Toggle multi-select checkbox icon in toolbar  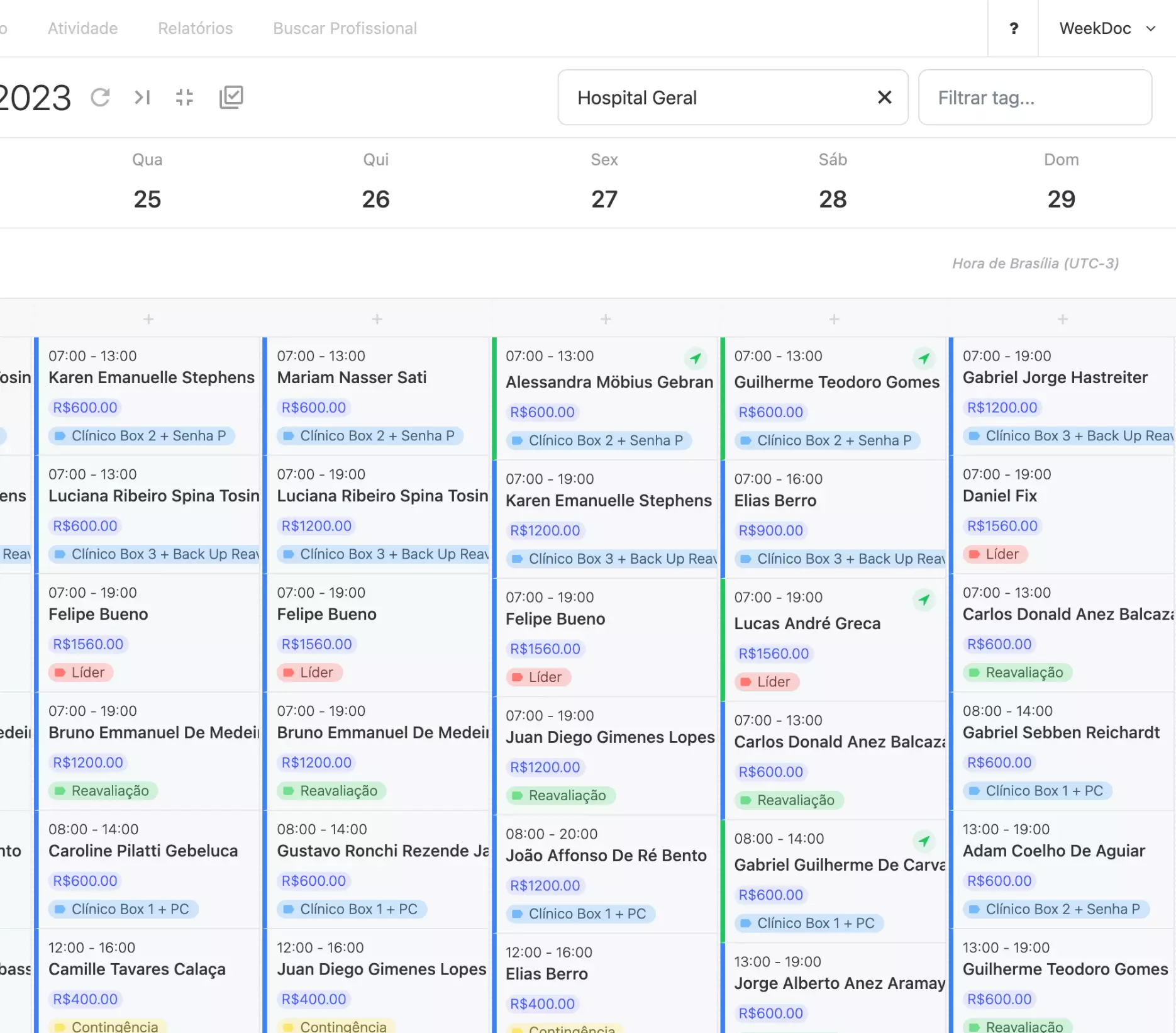pyautogui.click(x=231, y=98)
